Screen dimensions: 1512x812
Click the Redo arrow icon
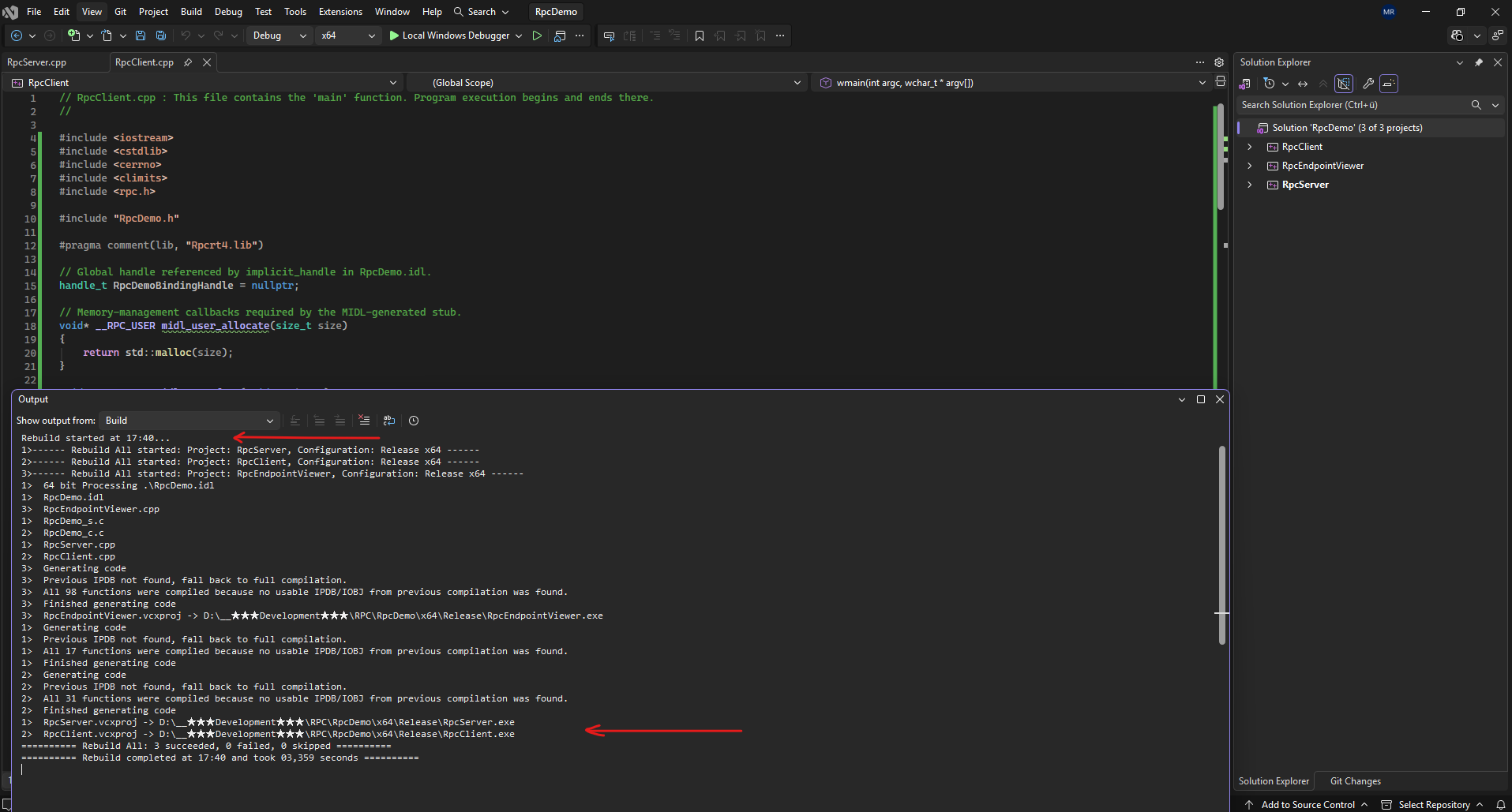pos(219,36)
